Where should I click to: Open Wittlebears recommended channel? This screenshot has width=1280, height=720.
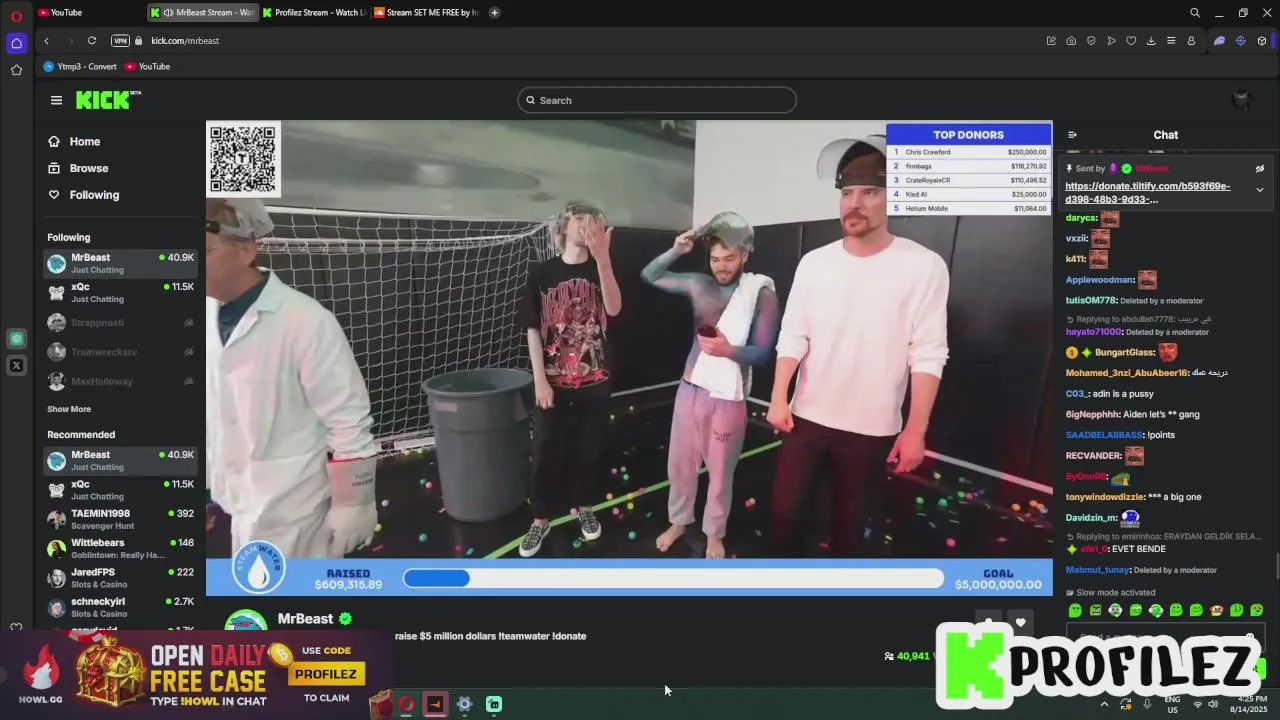pyautogui.click(x=120, y=548)
